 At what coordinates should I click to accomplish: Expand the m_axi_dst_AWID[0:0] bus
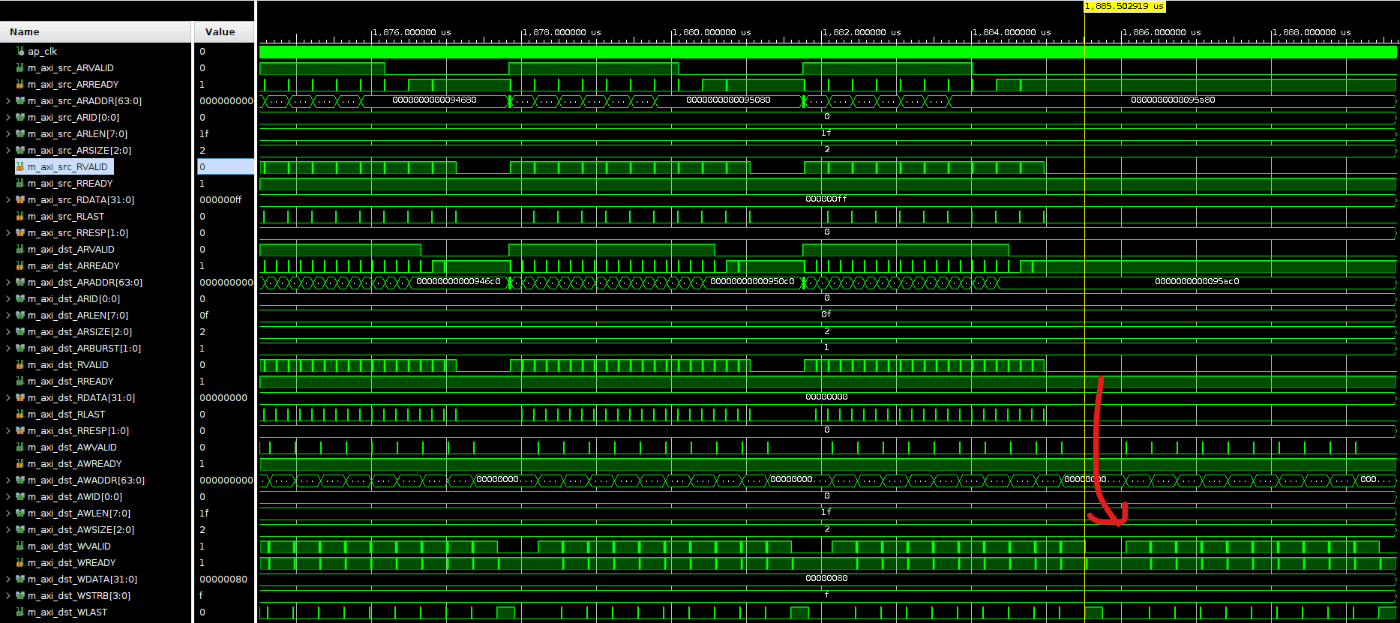coord(9,496)
